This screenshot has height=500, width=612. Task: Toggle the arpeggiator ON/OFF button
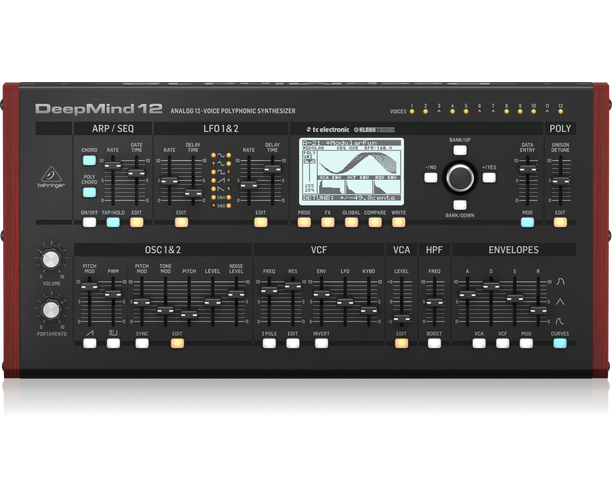tap(89, 222)
